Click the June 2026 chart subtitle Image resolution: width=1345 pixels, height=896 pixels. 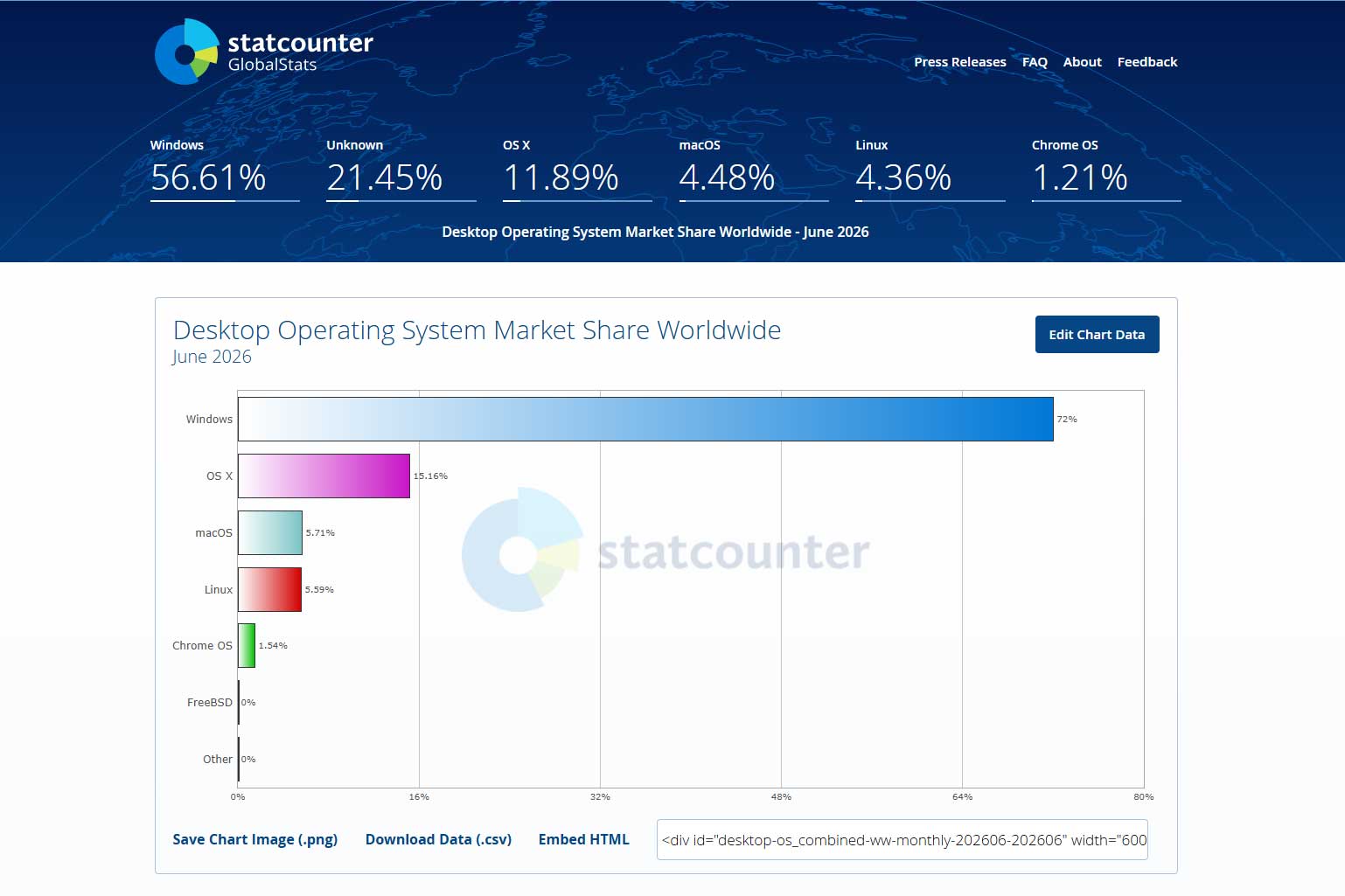212,357
